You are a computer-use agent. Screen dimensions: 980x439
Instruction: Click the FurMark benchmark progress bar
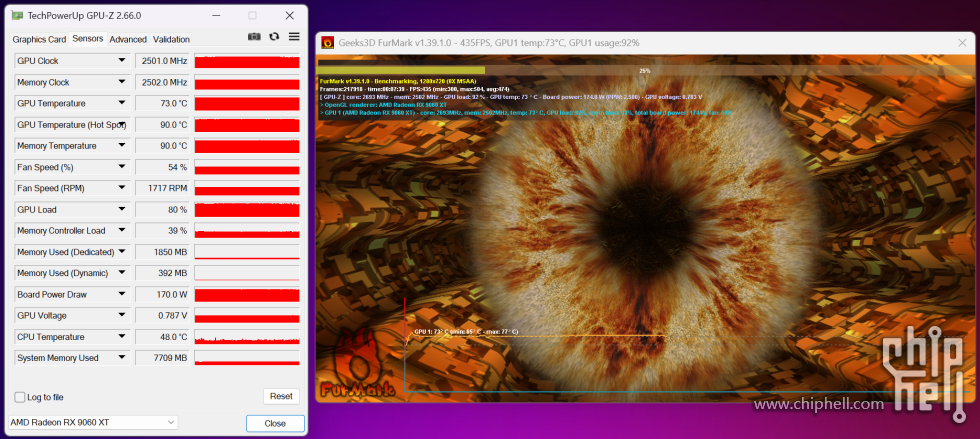point(644,71)
